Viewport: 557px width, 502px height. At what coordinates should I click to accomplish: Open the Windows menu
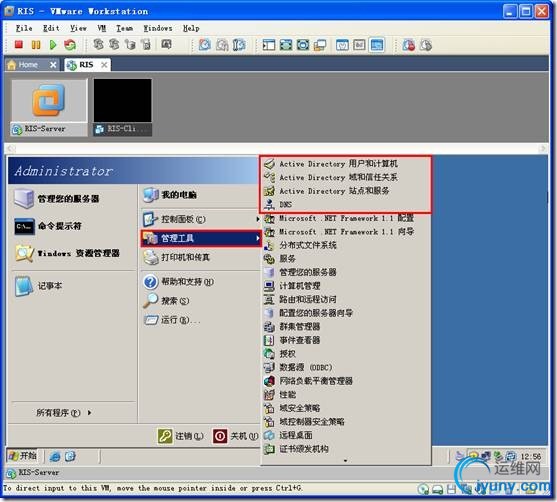click(158, 28)
